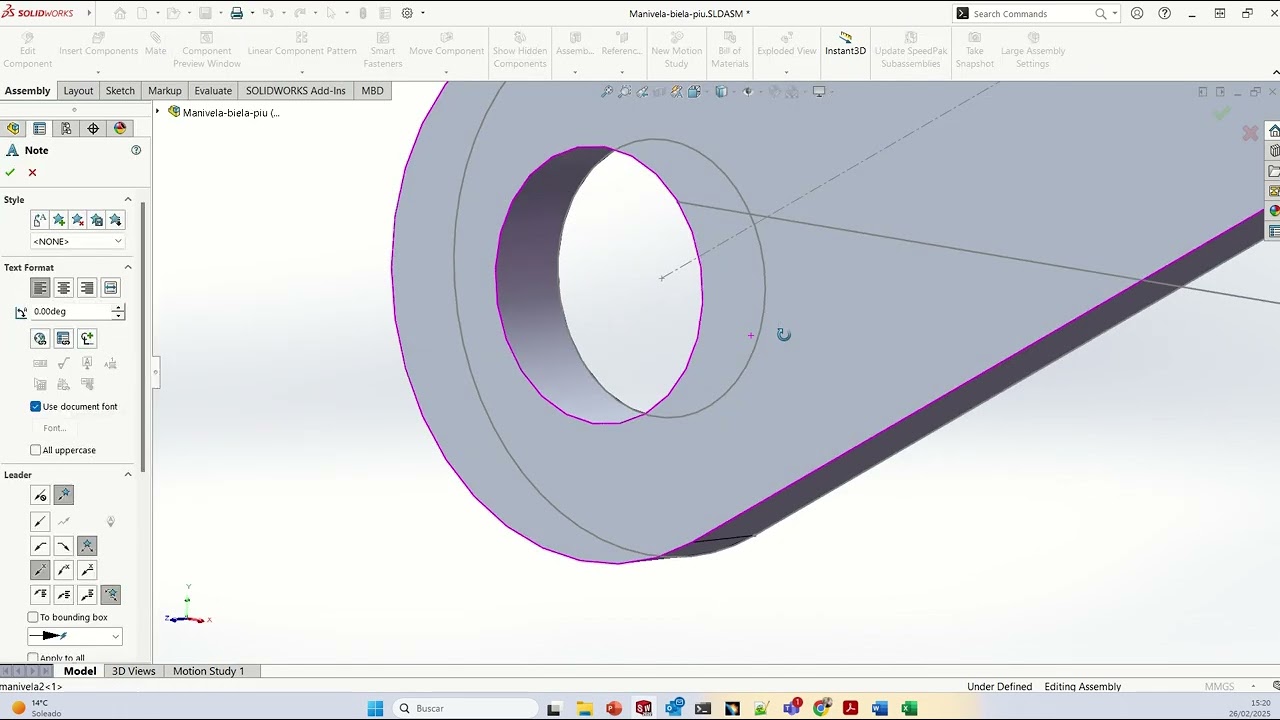
Task: Select the No Leader option icon
Action: coord(40,495)
